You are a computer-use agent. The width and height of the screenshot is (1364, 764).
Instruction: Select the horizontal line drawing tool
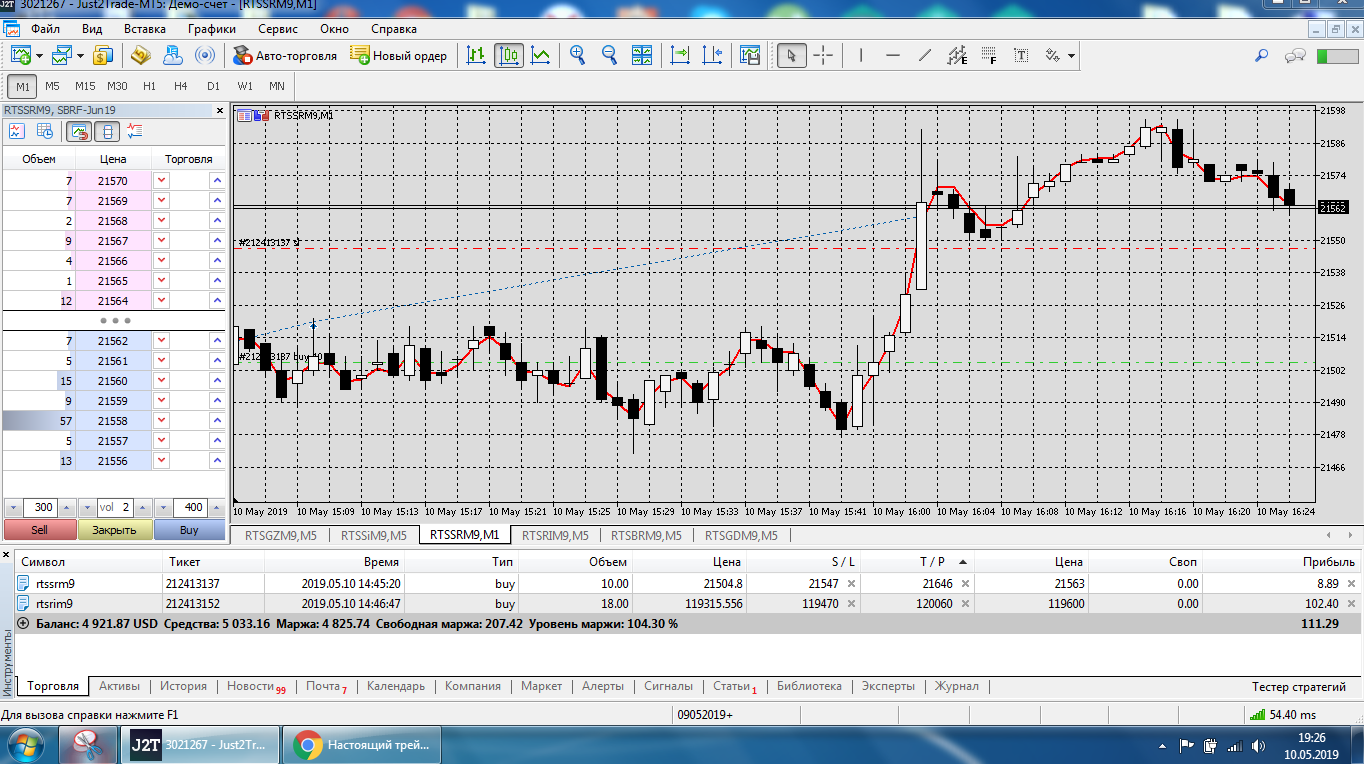point(893,55)
